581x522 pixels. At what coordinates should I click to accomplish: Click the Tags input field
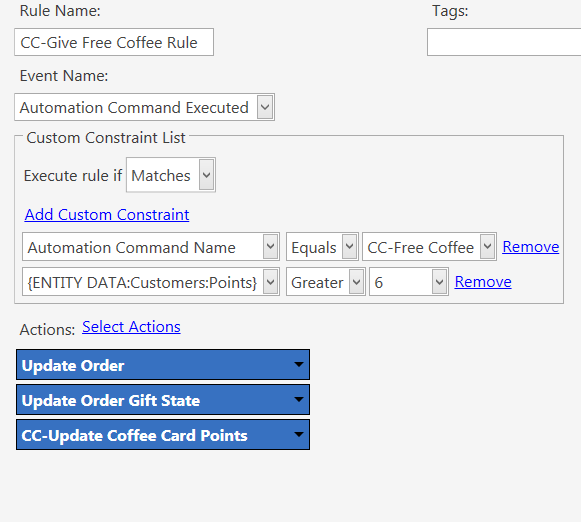(x=504, y=42)
